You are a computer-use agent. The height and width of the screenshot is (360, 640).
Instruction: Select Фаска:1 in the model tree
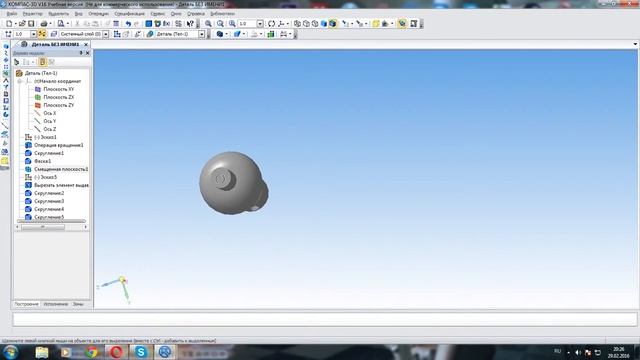tap(43, 161)
